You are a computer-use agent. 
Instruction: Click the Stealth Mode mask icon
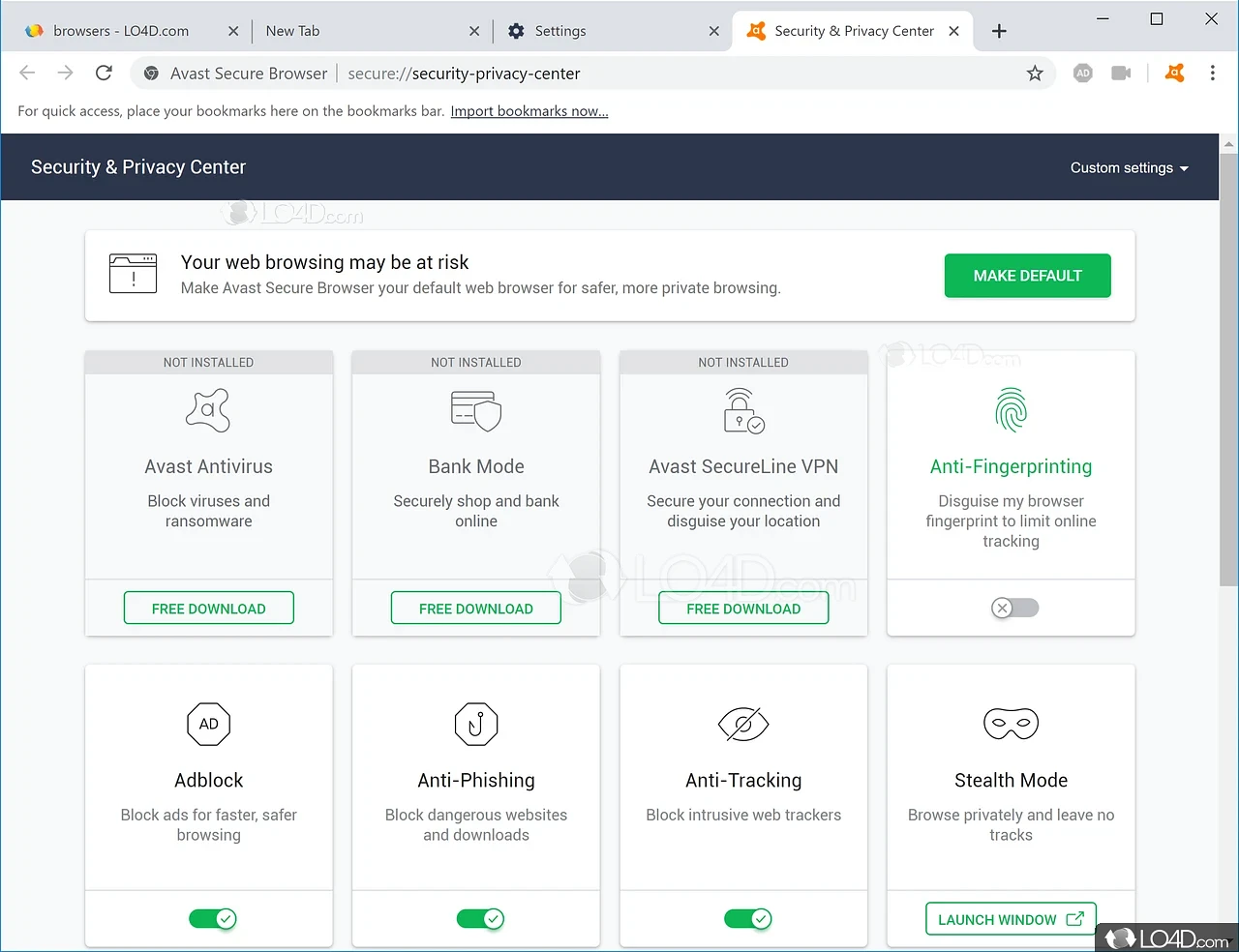(x=1011, y=724)
